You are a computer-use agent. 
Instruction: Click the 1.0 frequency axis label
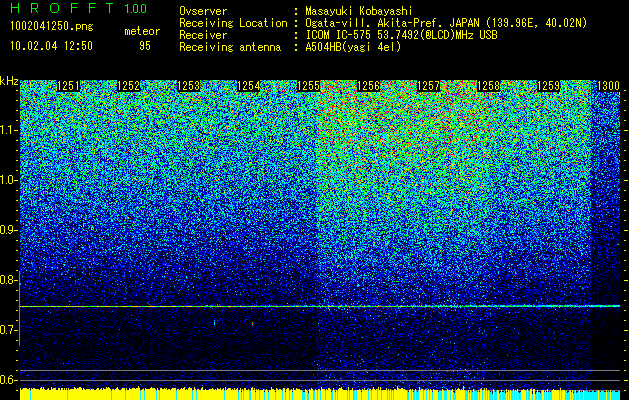tap(8, 181)
